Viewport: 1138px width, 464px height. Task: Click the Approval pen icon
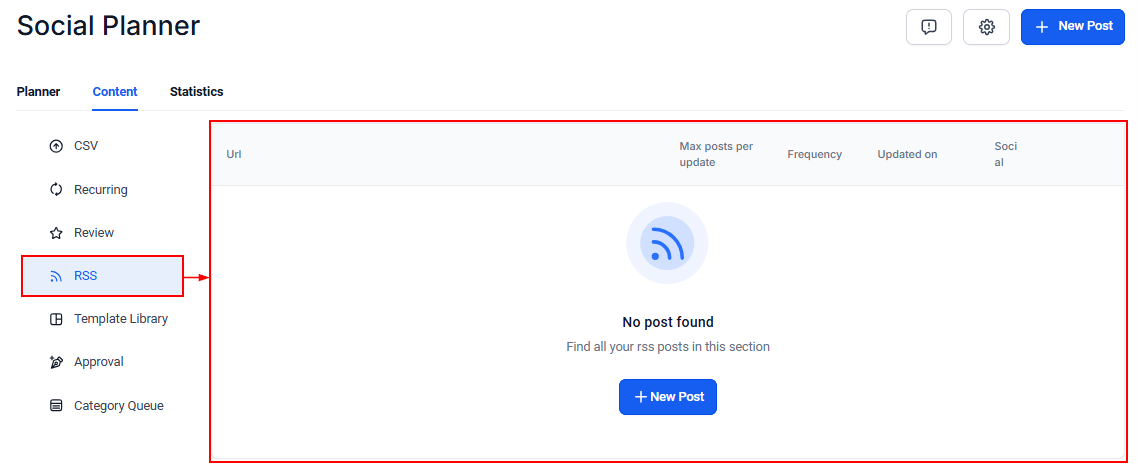point(56,362)
